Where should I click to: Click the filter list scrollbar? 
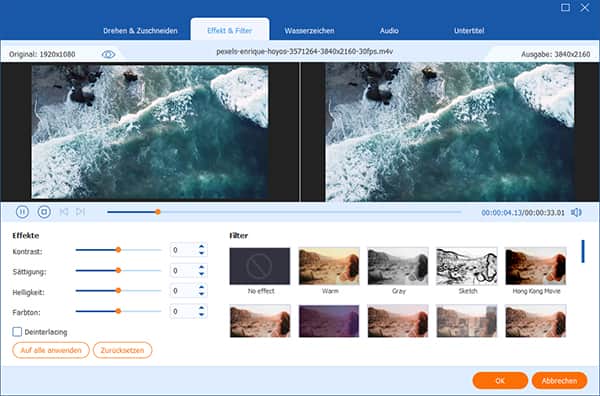click(x=583, y=251)
